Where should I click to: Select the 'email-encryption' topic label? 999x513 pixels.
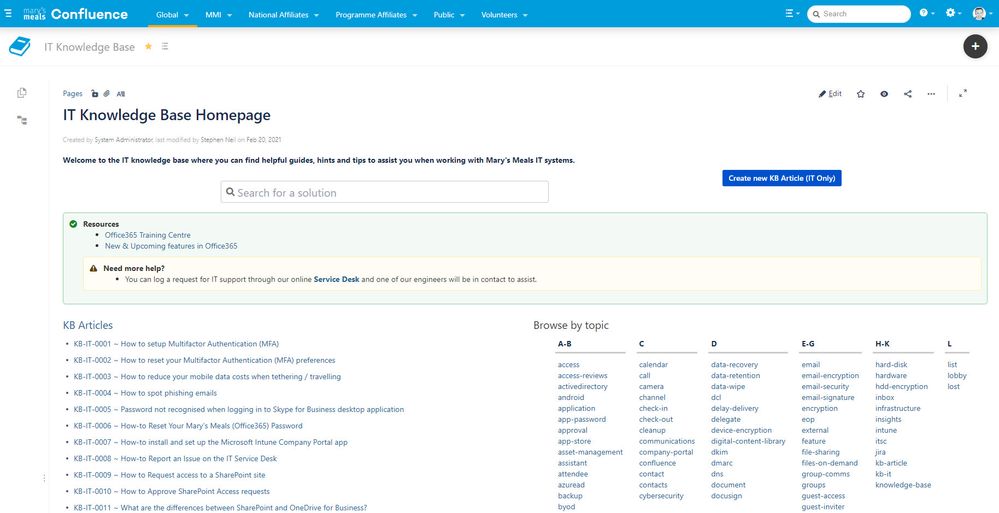(x=830, y=375)
